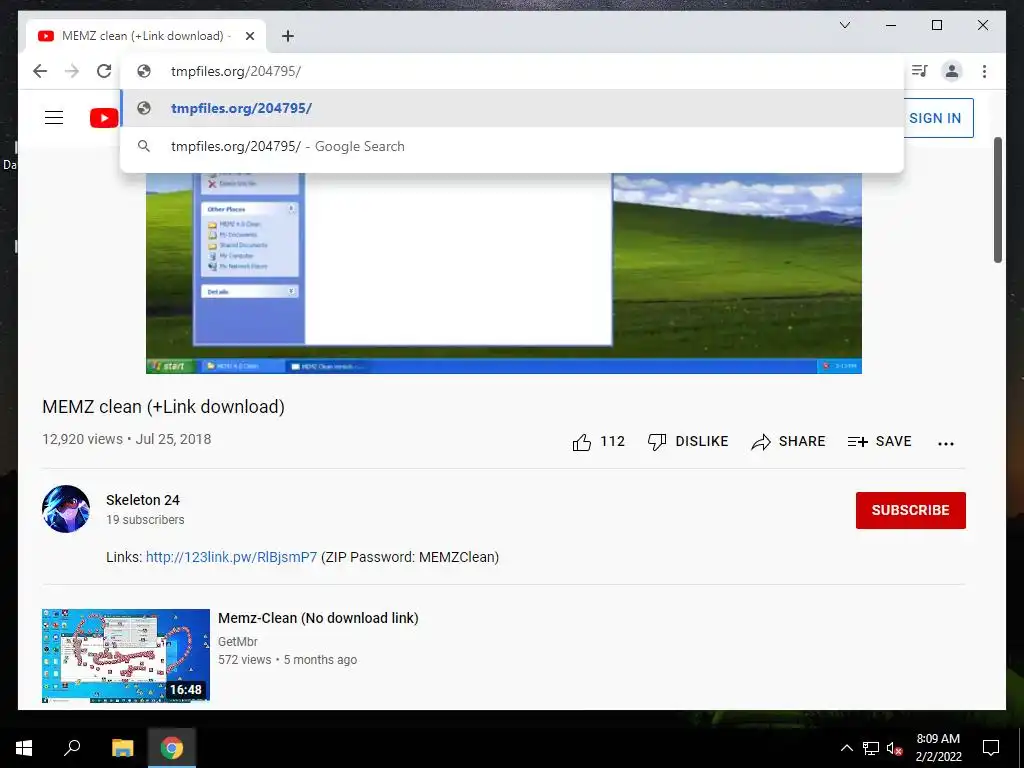This screenshot has width=1024, height=768.
Task: Open the YouTube hamburger guide menu
Action: pos(54,118)
